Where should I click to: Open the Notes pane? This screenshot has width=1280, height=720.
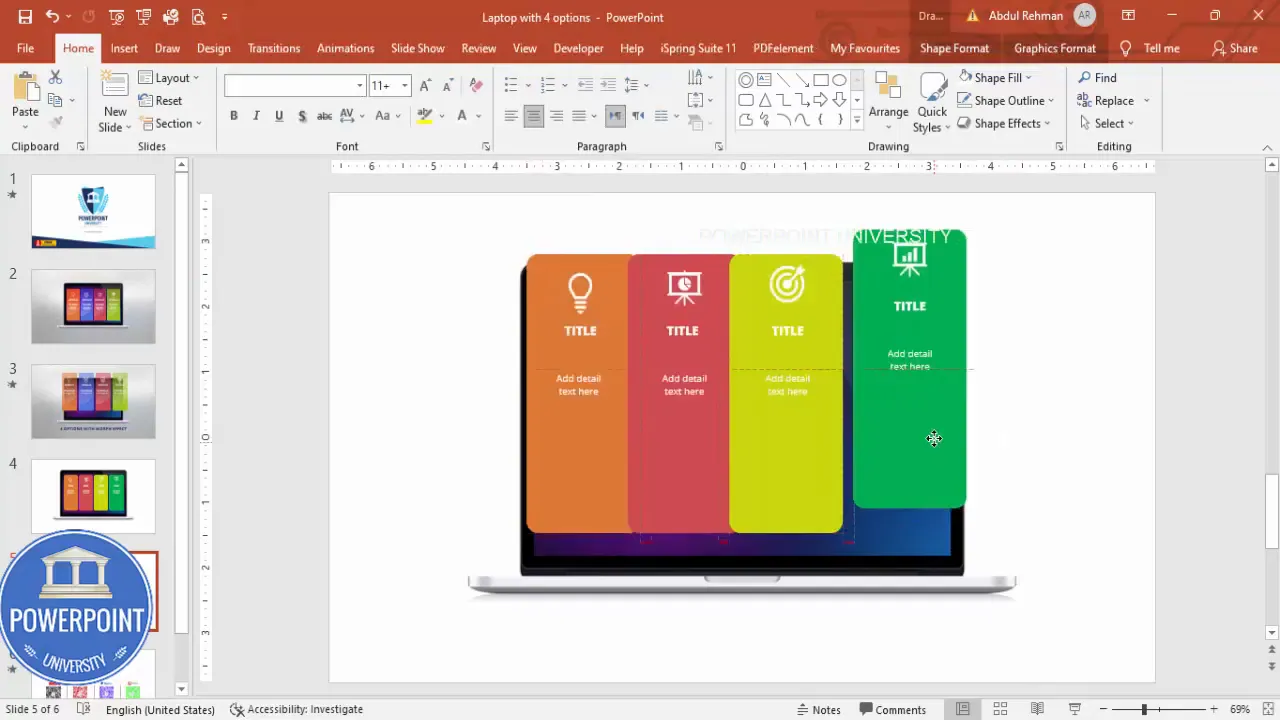[x=818, y=709]
